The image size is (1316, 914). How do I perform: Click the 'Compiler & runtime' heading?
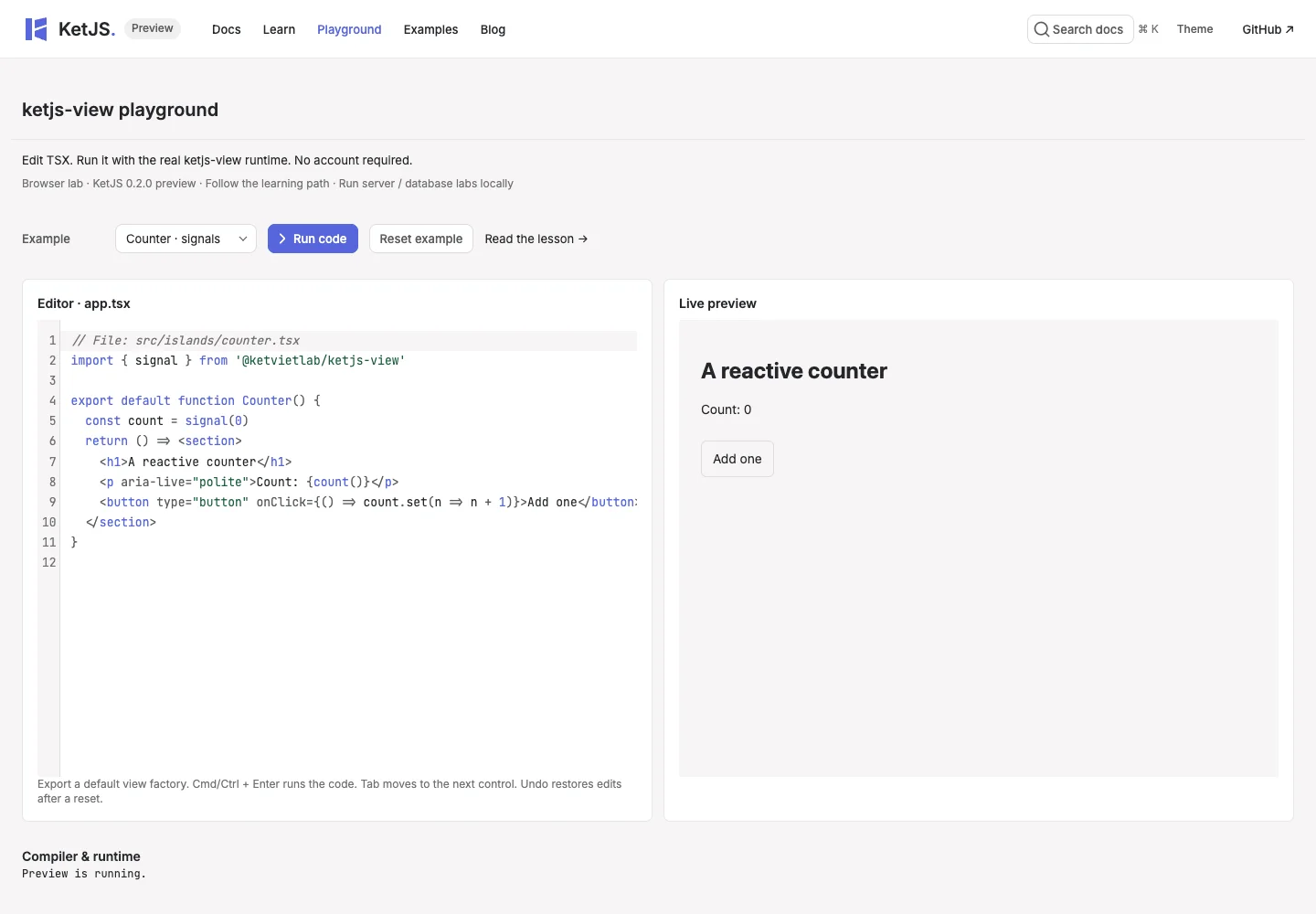(x=81, y=856)
